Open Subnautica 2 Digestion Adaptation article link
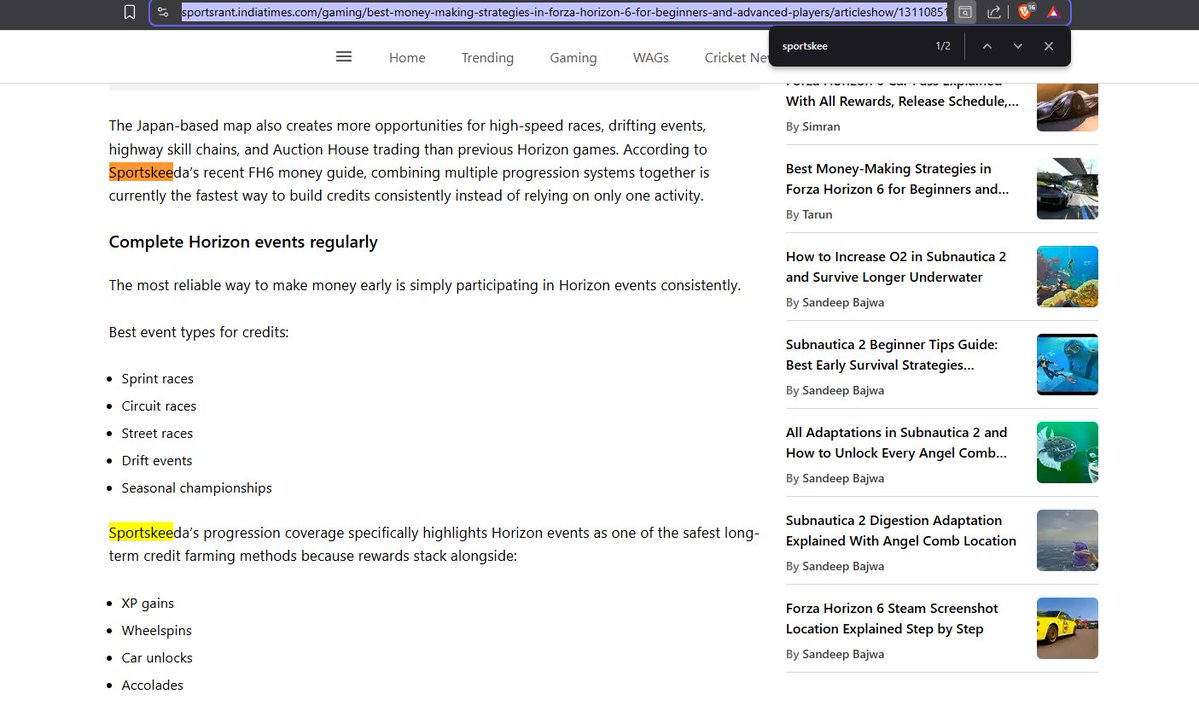The image size is (1199, 706). coord(901,531)
